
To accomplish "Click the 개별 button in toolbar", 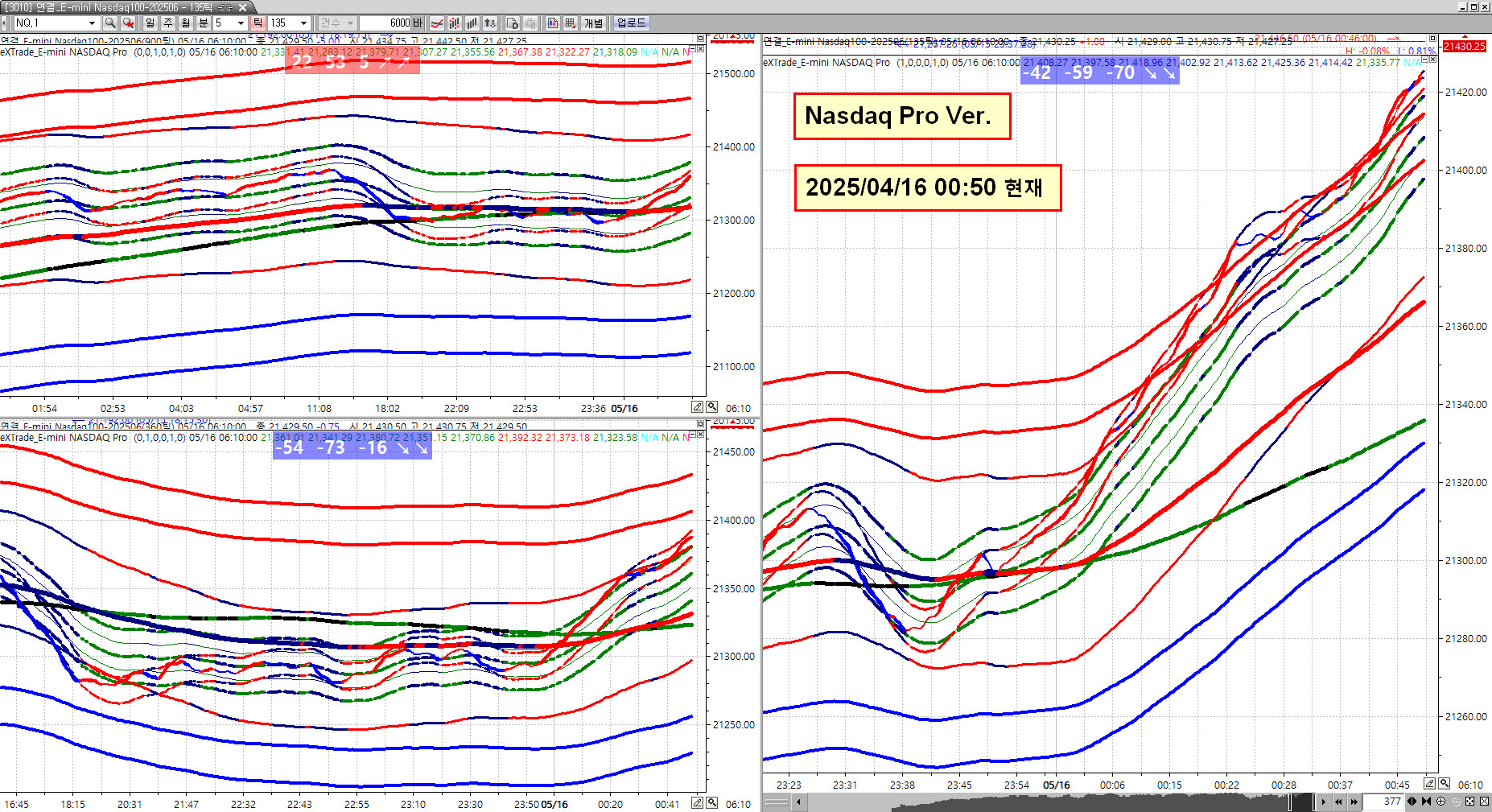I will (x=593, y=23).
